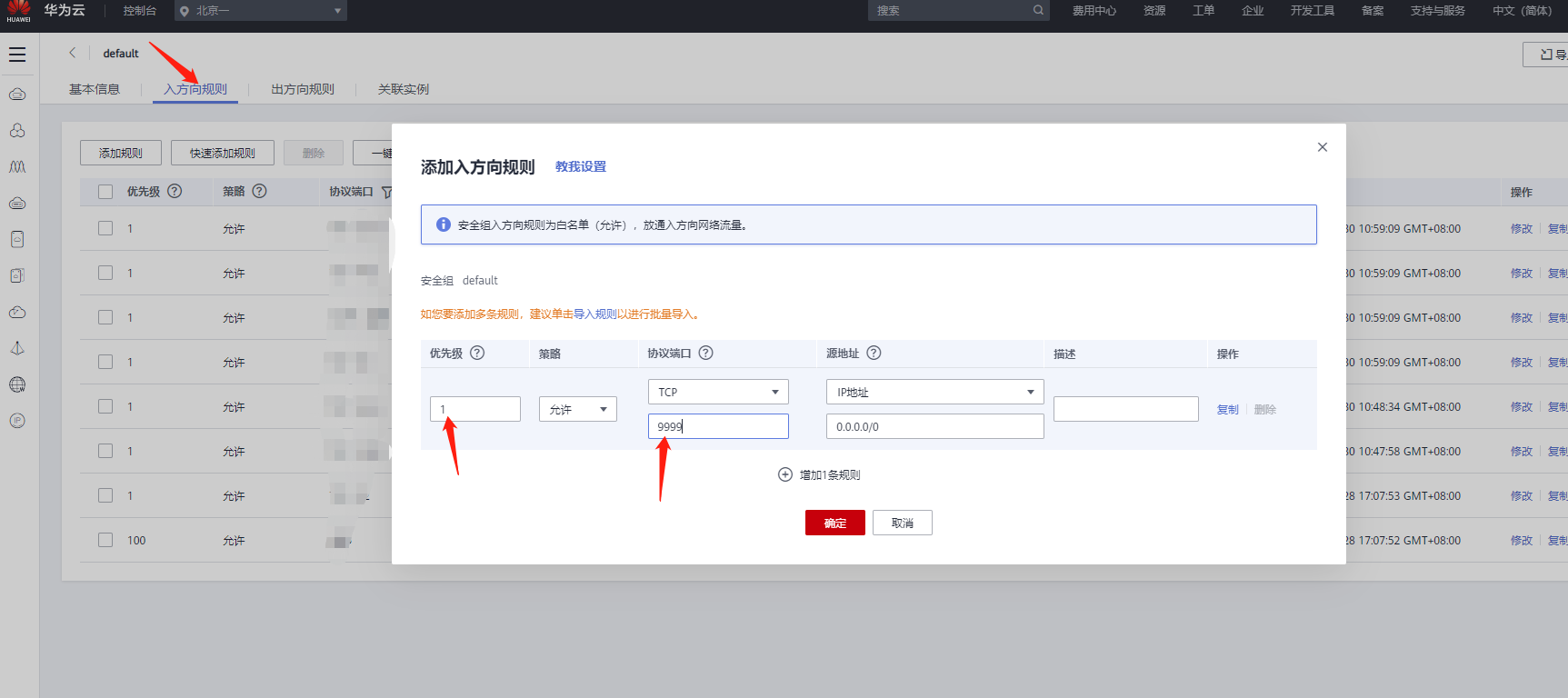Click the first cloud icon in the sidebar
The image size is (1568, 698).
[x=17, y=95]
